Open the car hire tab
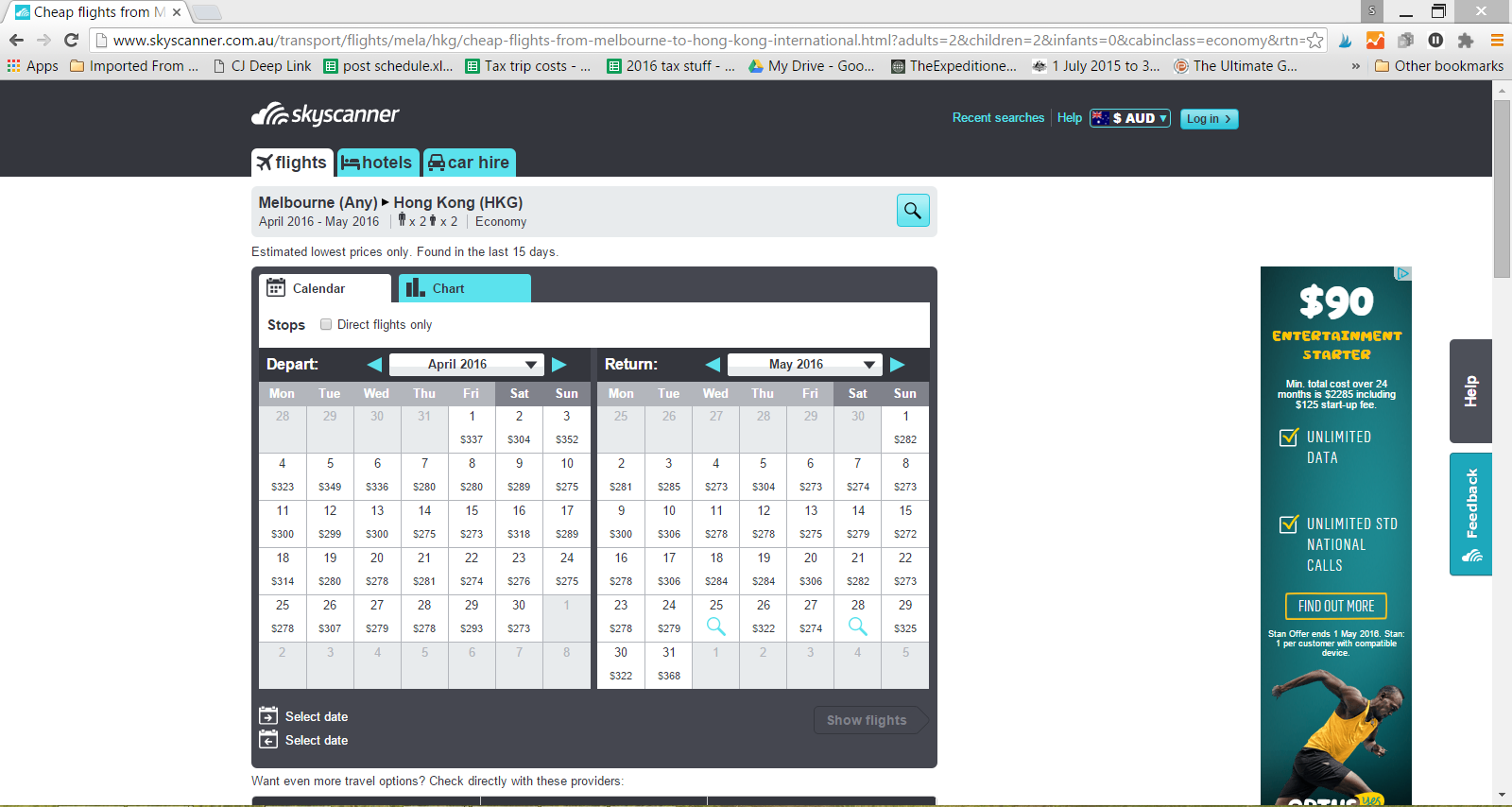The height and width of the screenshot is (807, 1512). 469,163
